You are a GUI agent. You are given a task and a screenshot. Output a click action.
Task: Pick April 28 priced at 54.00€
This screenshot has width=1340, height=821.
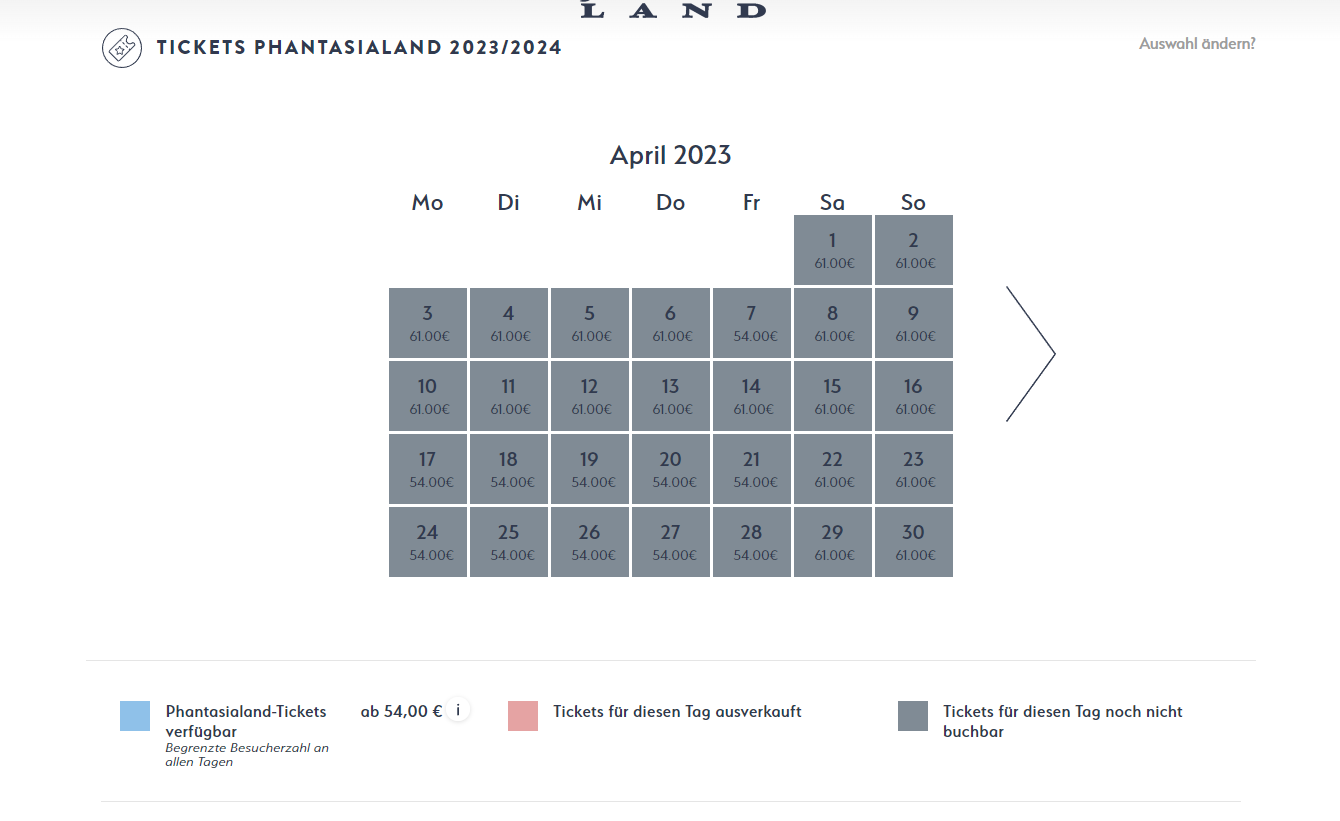[x=752, y=542]
